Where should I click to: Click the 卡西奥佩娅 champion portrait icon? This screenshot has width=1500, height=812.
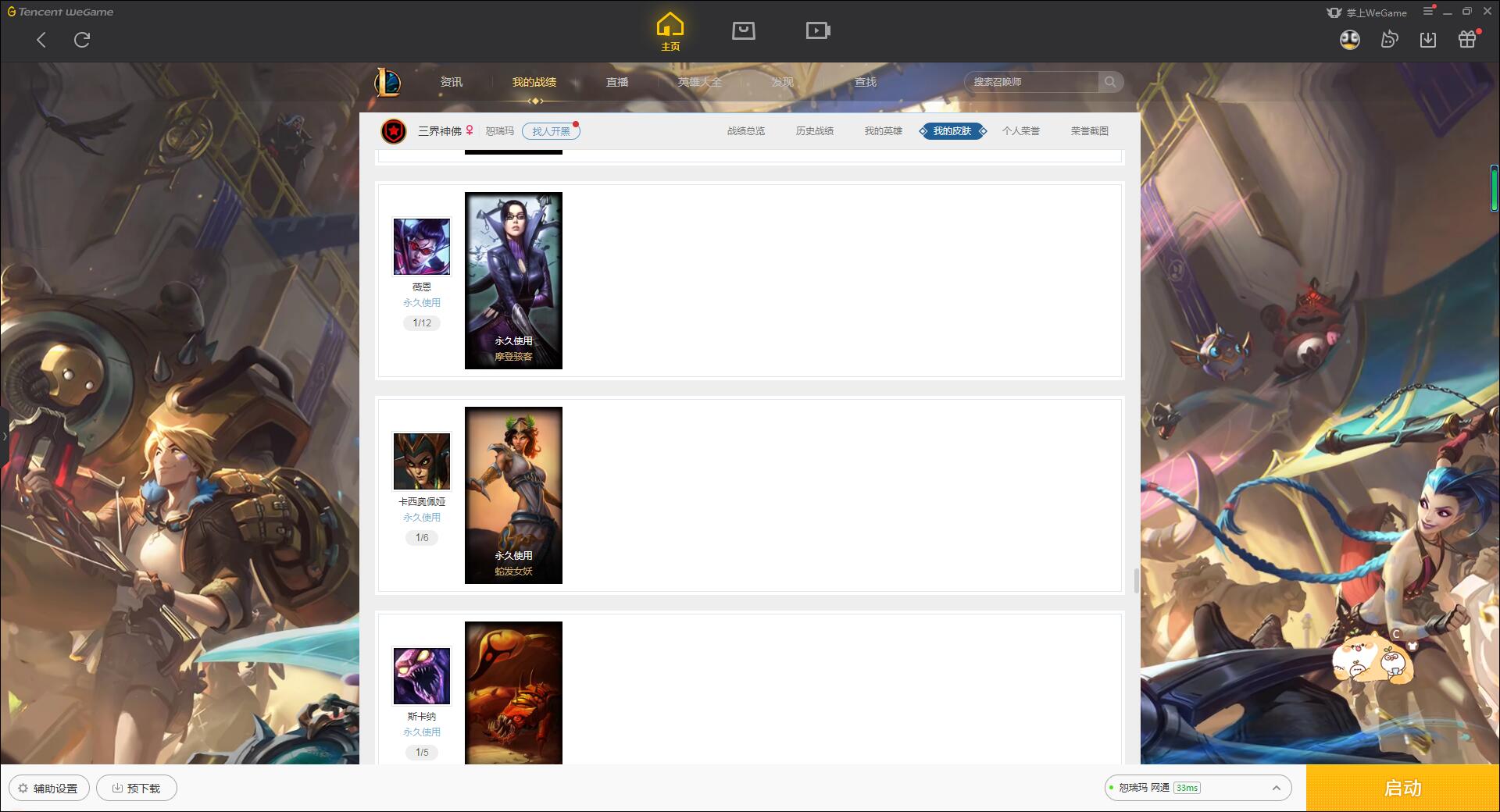coord(422,461)
